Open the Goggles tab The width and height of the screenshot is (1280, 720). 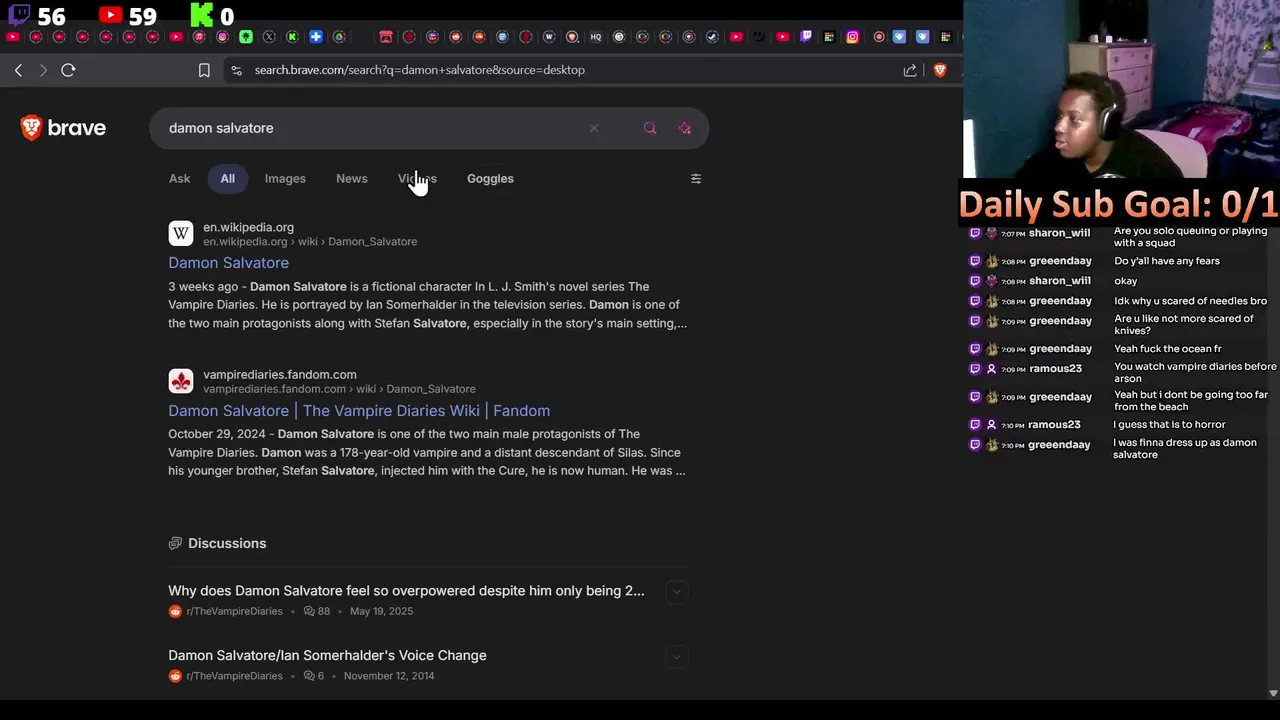tap(490, 178)
